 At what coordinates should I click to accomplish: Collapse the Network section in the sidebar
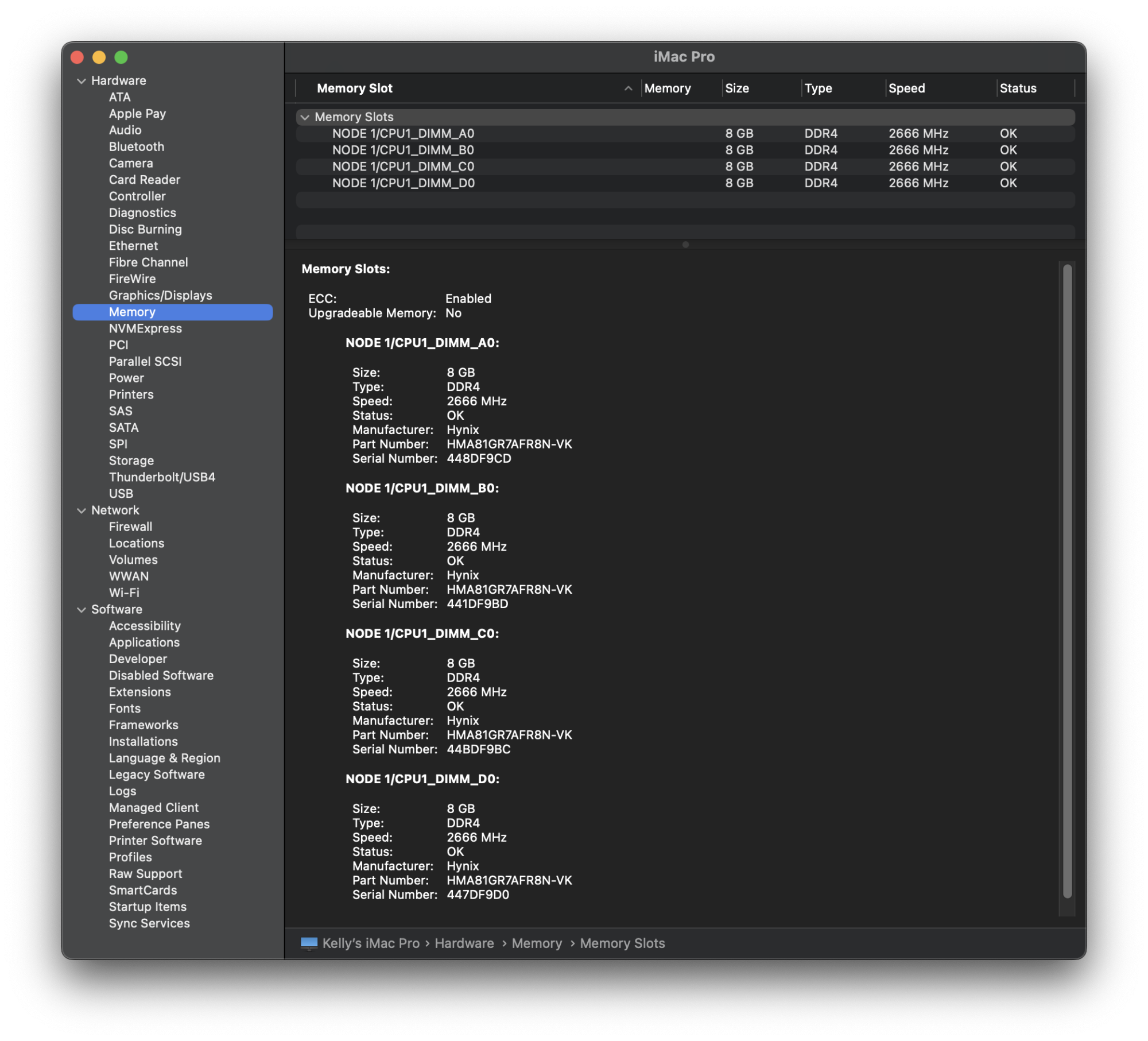pyautogui.click(x=81, y=510)
